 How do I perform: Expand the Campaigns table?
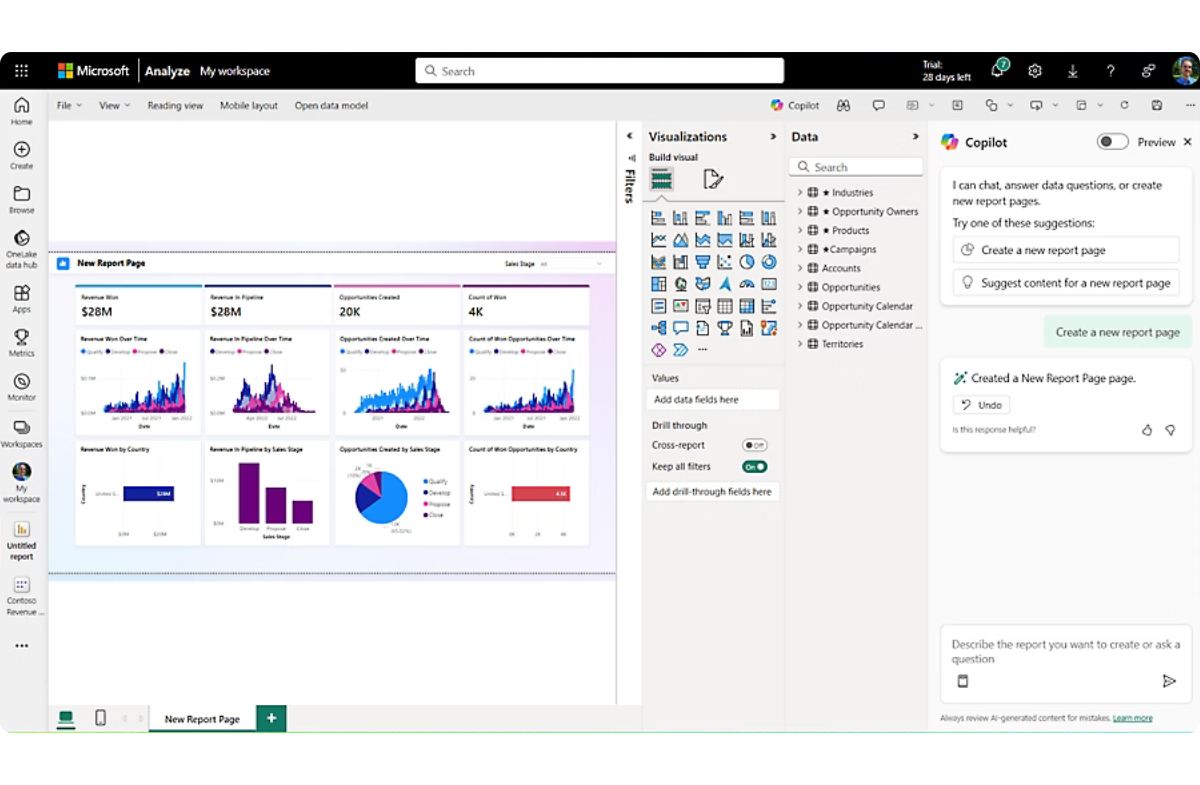point(800,249)
